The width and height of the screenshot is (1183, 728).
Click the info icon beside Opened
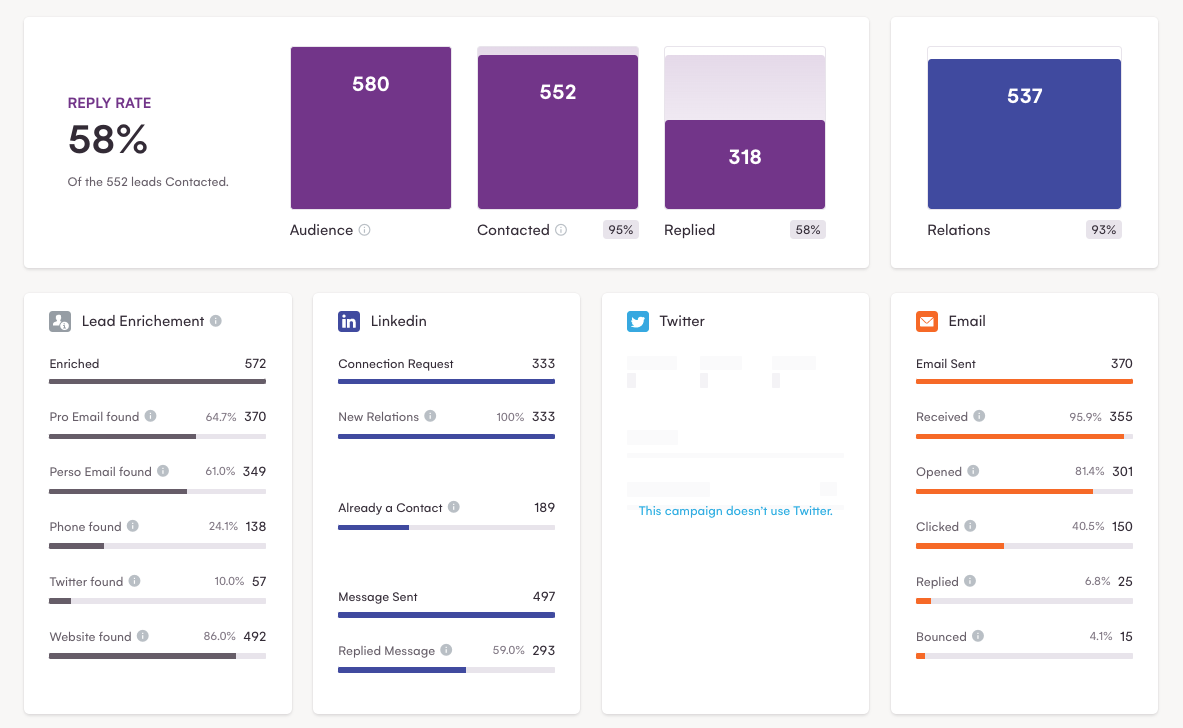pyautogui.click(x=972, y=471)
